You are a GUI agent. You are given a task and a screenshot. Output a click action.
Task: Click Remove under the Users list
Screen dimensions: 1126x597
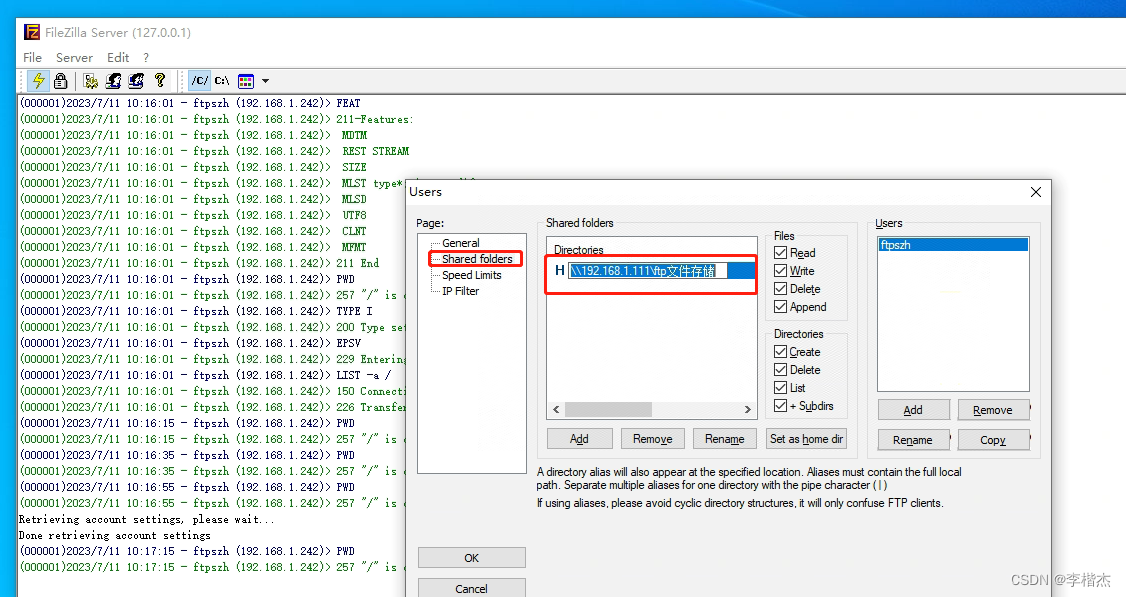pos(993,410)
